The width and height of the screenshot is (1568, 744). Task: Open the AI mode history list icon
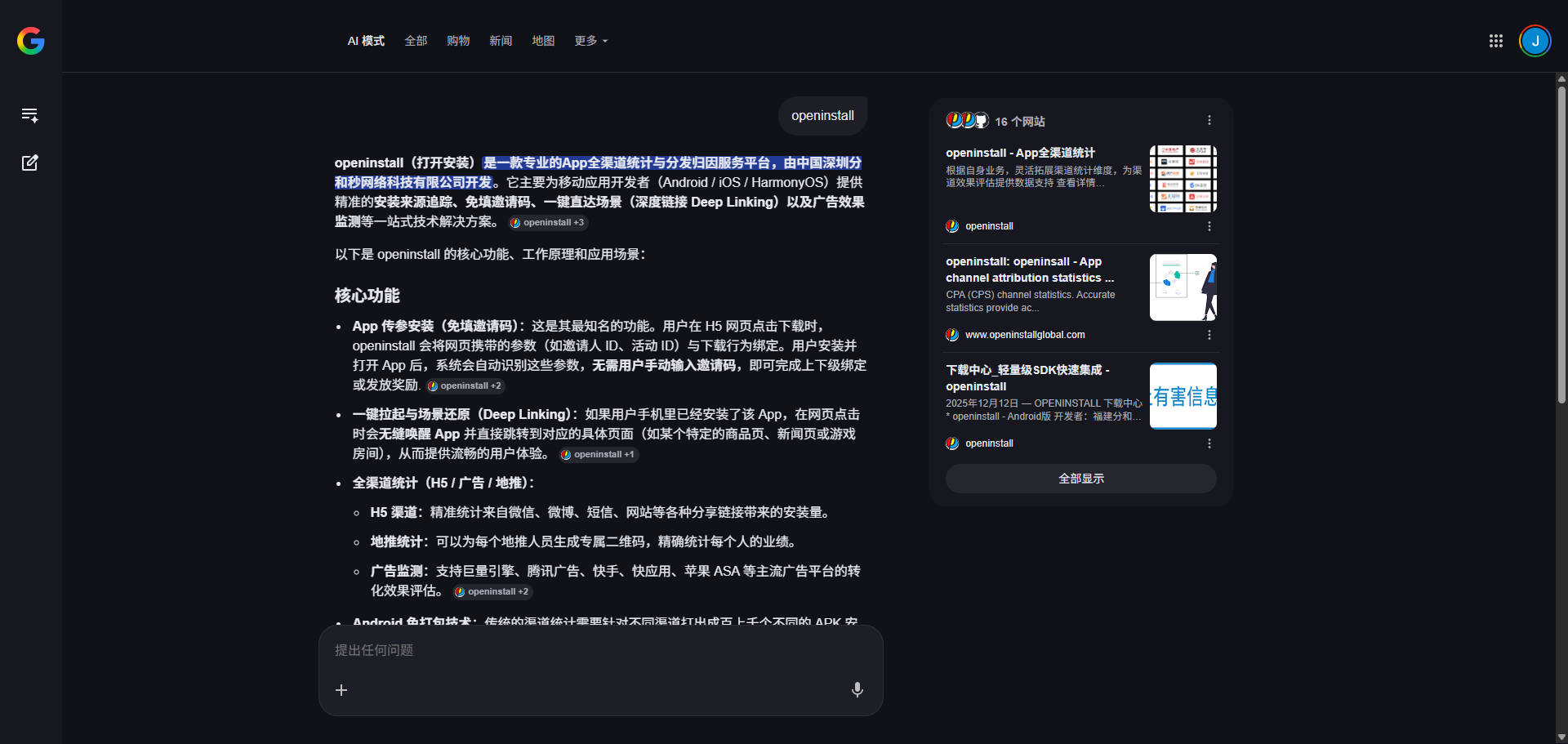pyautogui.click(x=30, y=115)
